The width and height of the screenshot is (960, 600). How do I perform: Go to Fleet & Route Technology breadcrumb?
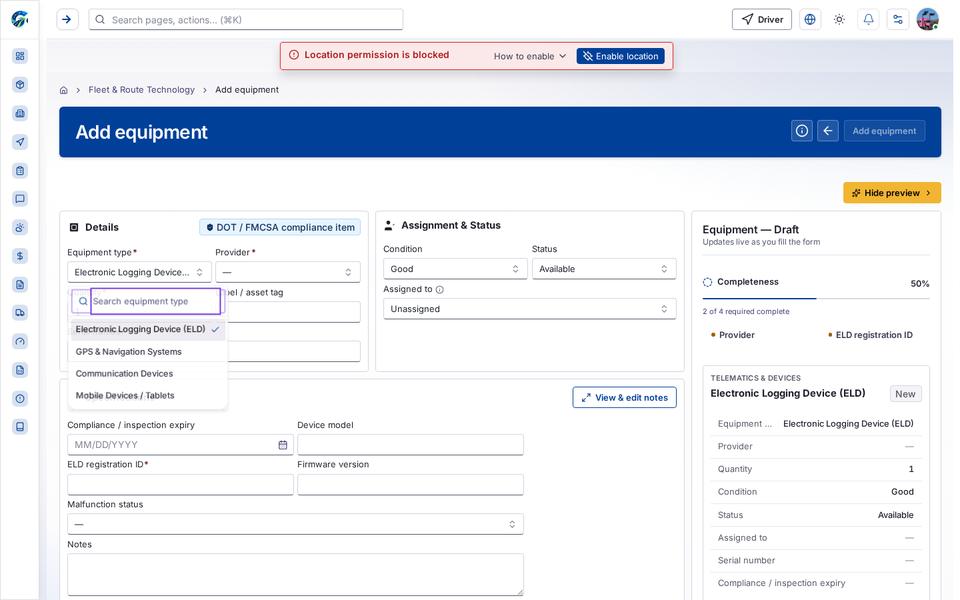[x=141, y=90]
